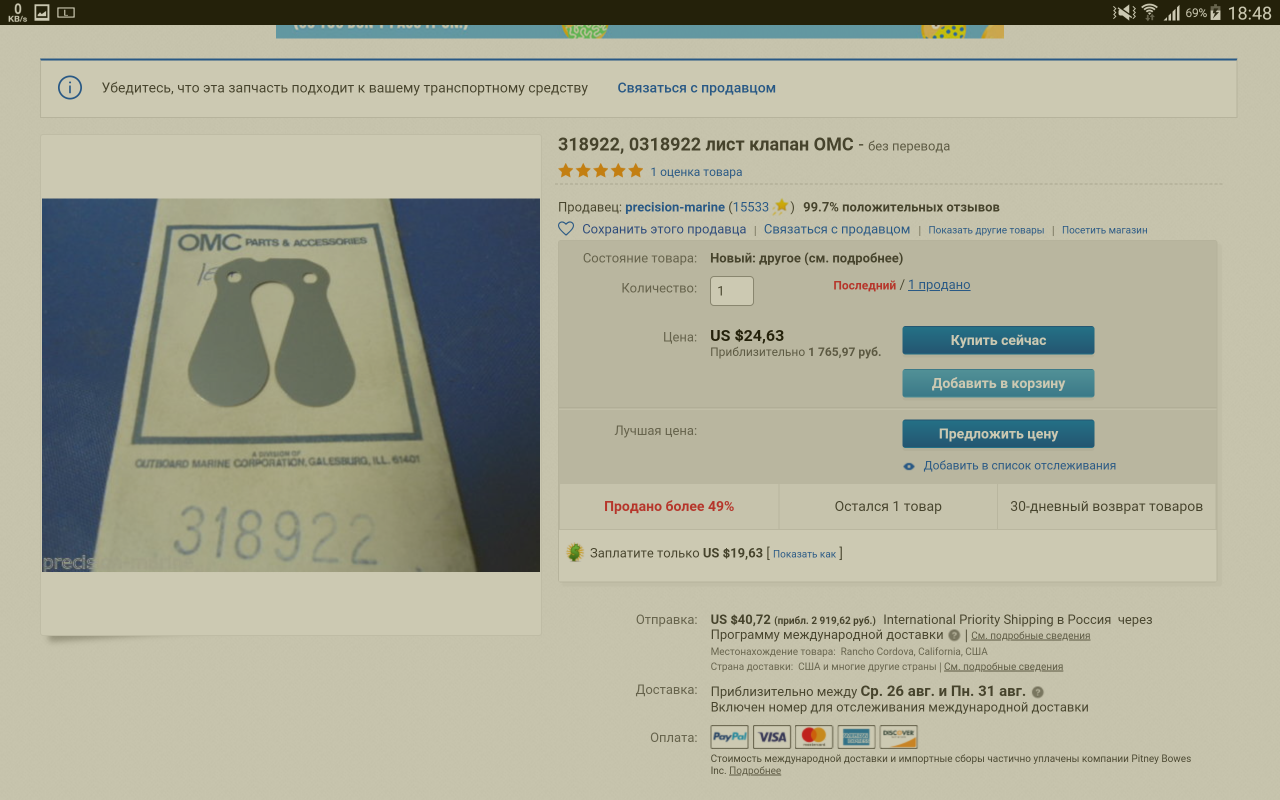Add the item with "Добавить в корзину"
This screenshot has height=800, width=1280.
[998, 383]
